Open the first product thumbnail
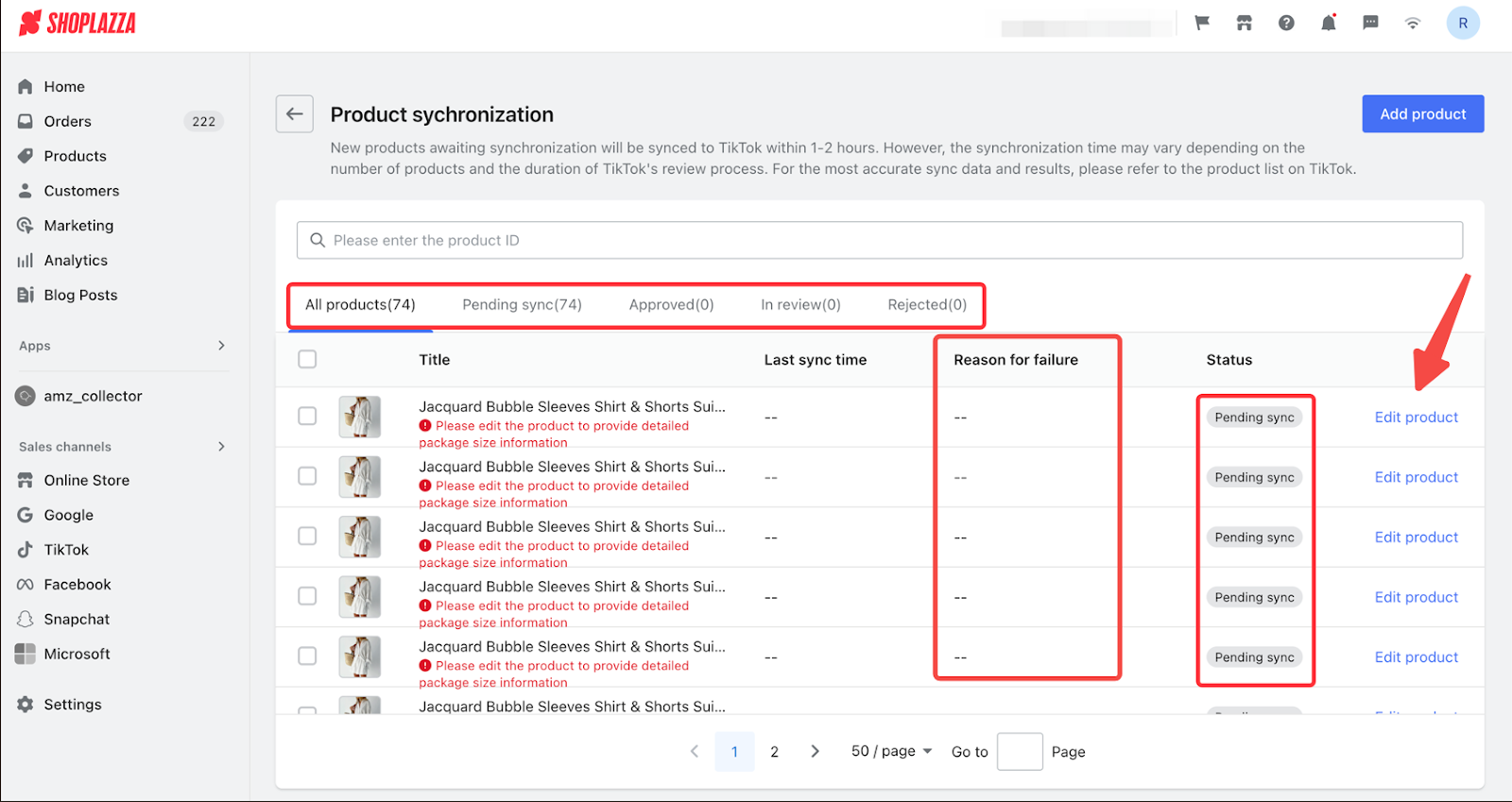Screen dimensions: 1512x802 (360, 417)
